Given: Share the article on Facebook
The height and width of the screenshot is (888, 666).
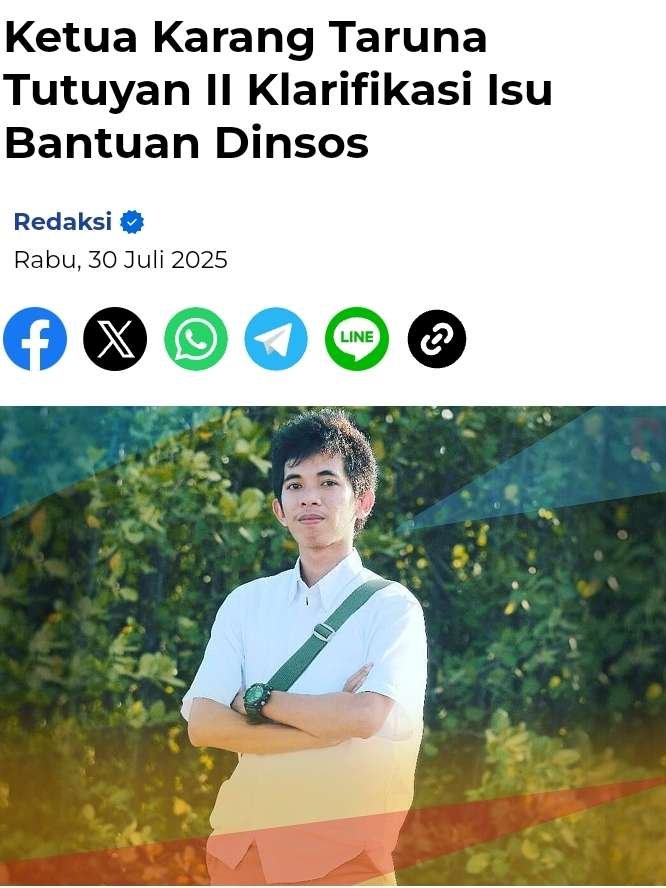Looking at the screenshot, I should pos(35,339).
